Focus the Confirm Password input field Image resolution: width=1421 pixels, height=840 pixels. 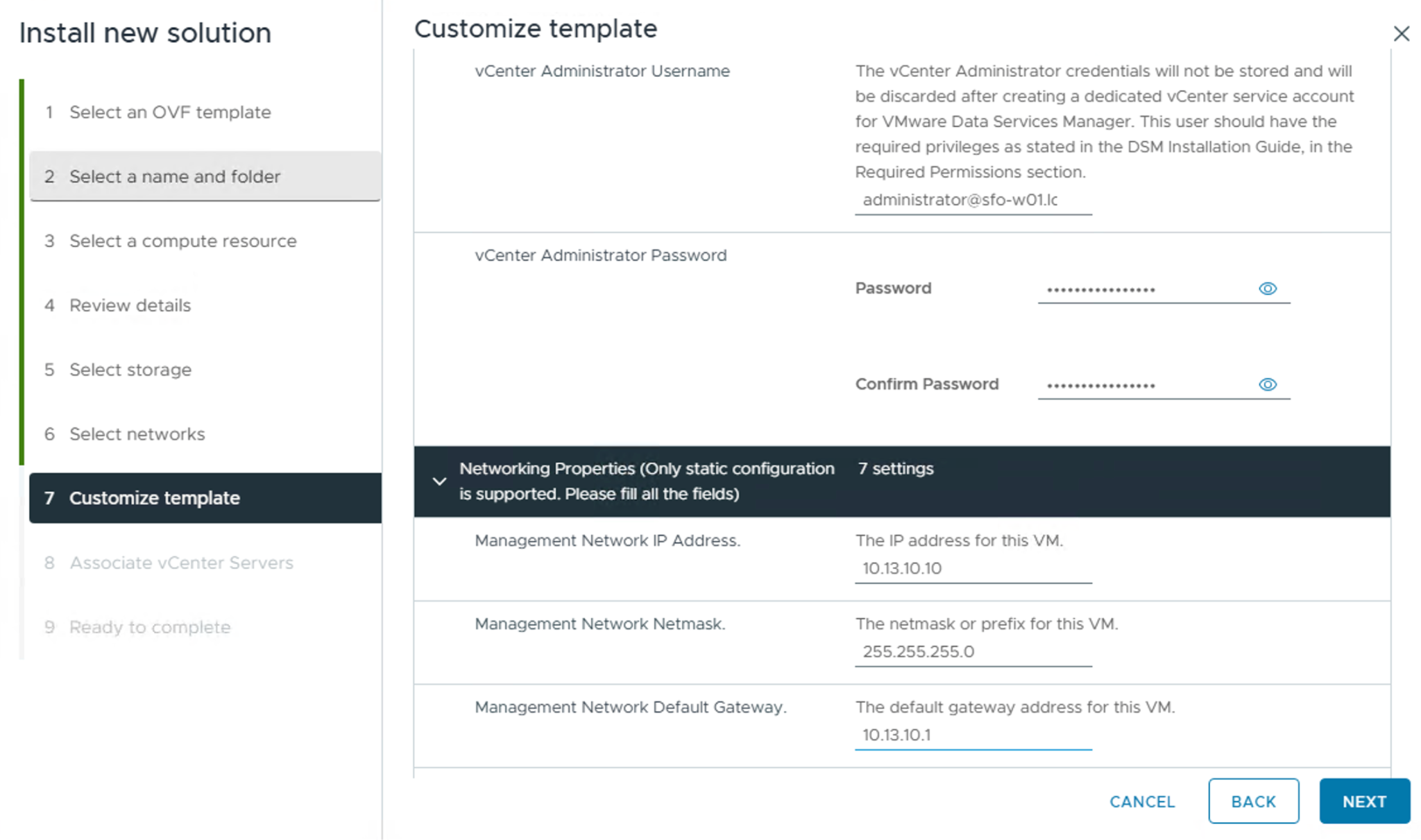(x=1145, y=385)
